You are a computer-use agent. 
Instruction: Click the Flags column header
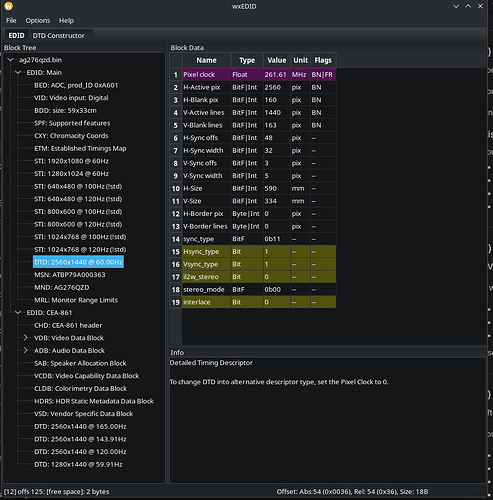[x=323, y=60]
